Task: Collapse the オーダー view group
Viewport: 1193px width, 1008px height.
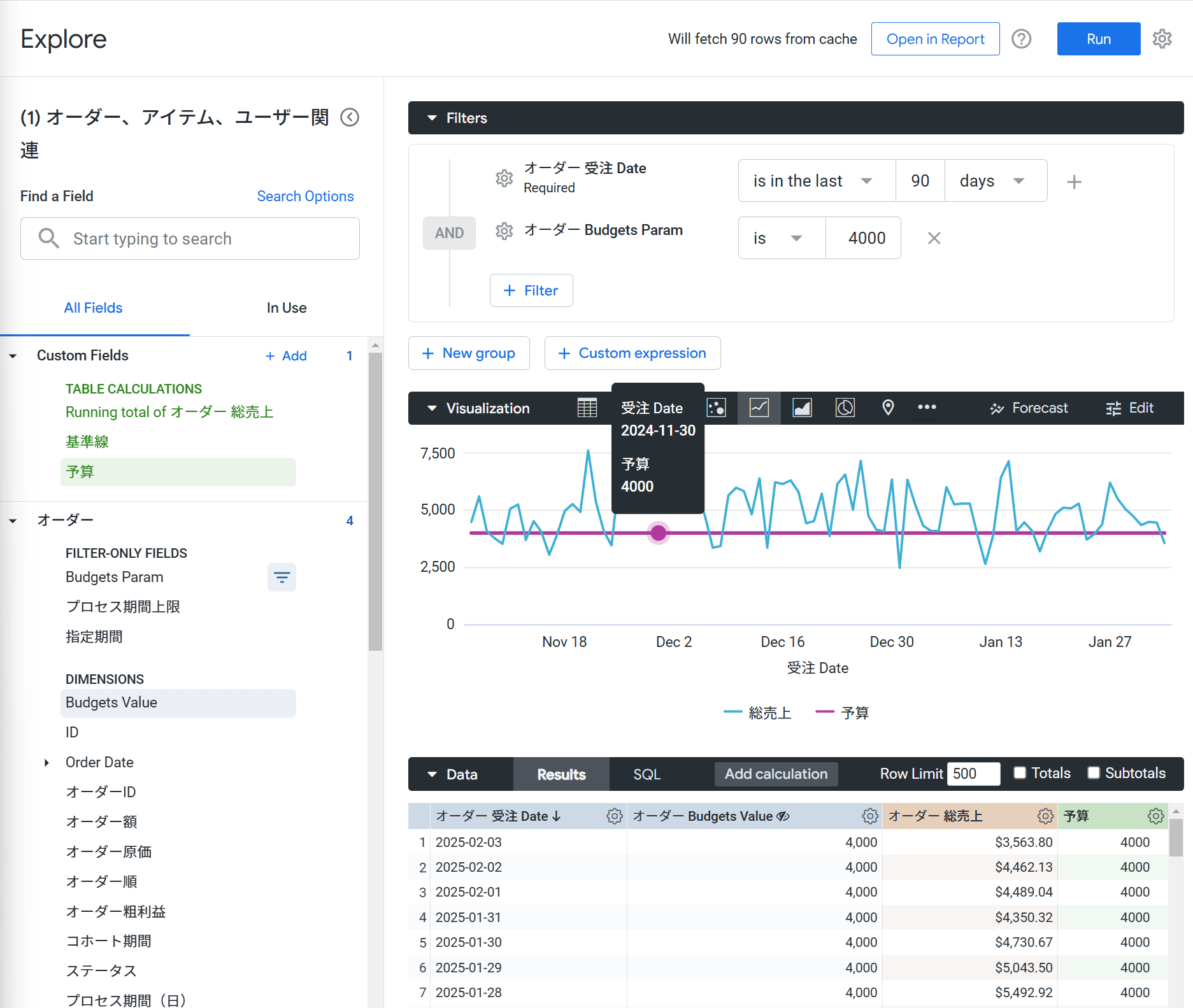Action: 13,521
